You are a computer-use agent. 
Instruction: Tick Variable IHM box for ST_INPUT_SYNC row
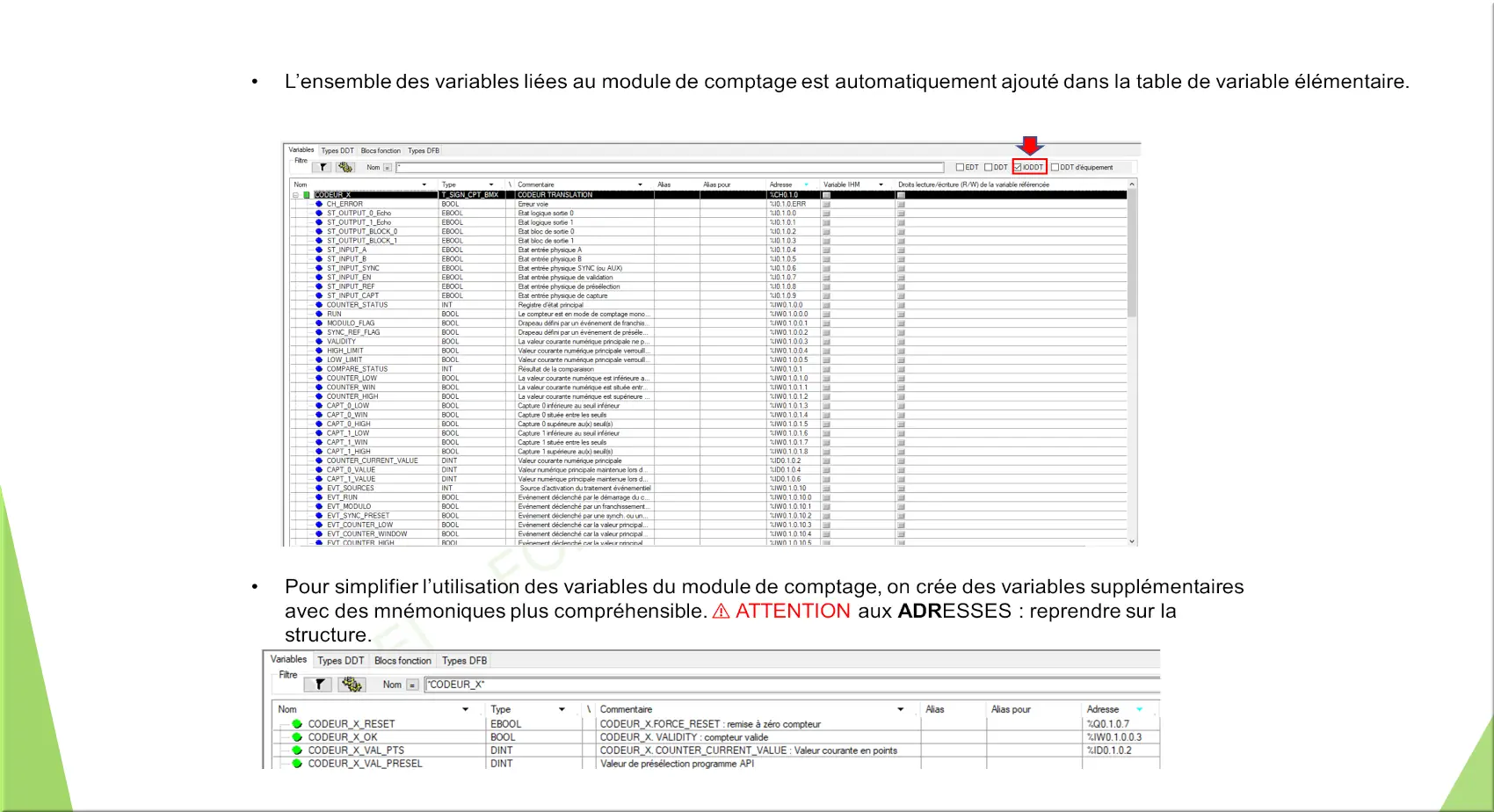826,268
